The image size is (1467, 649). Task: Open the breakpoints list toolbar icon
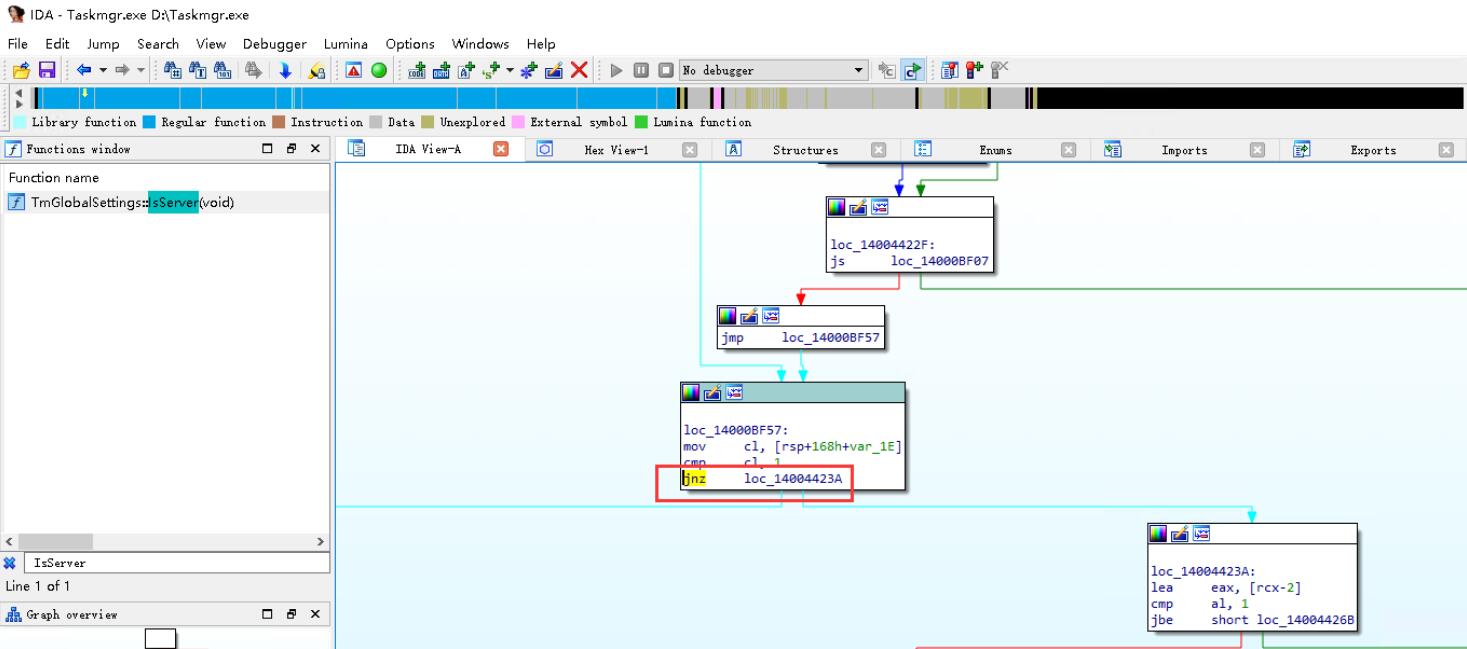[948, 70]
